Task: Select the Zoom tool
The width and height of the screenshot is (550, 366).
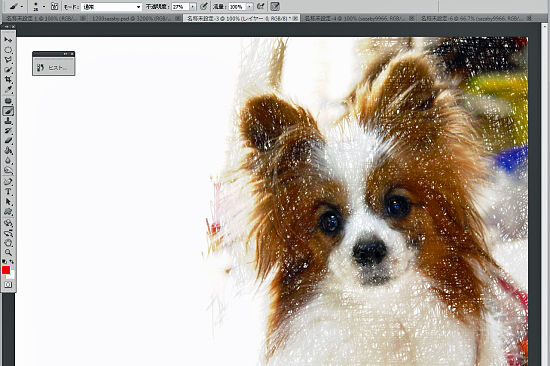Action: tap(8, 252)
